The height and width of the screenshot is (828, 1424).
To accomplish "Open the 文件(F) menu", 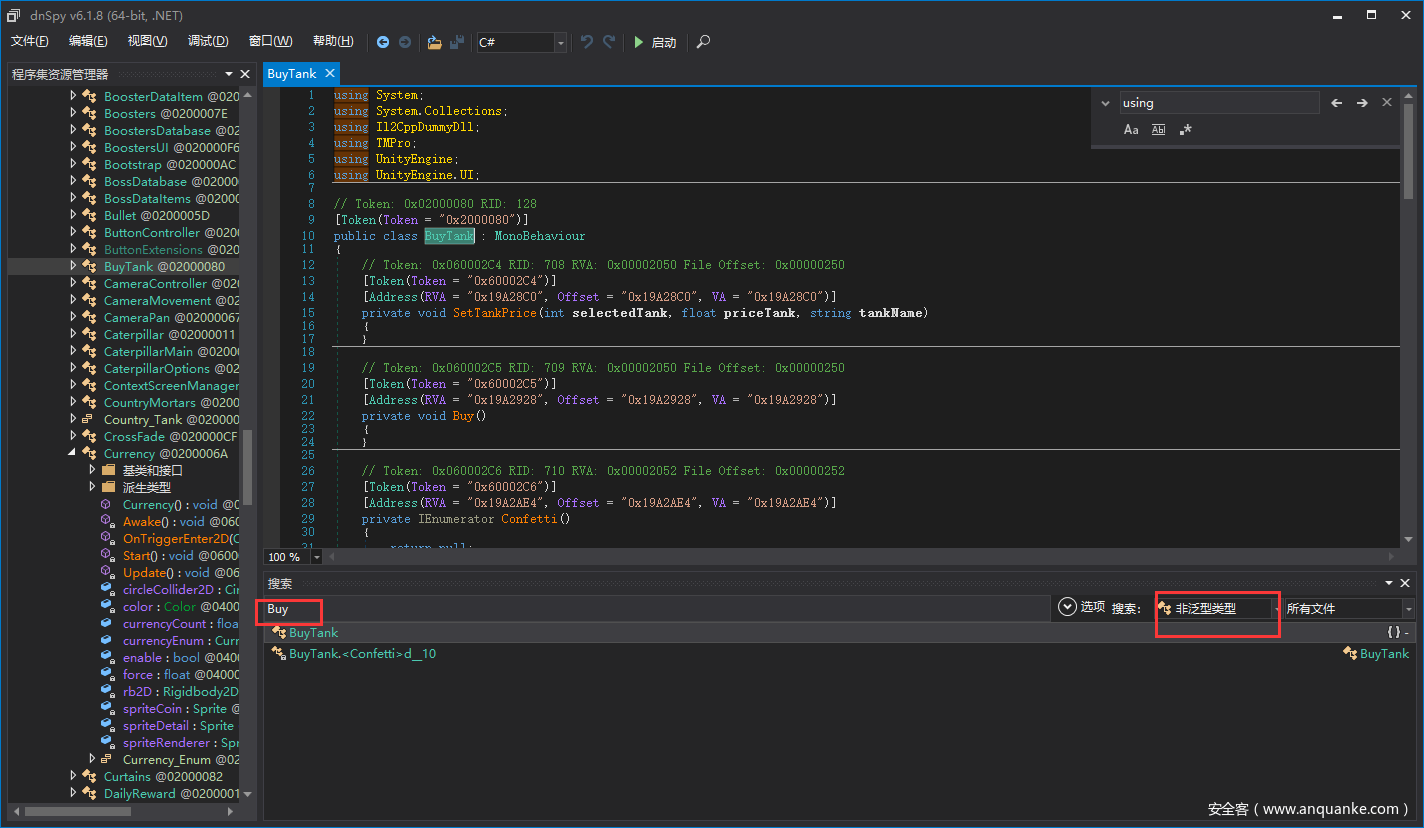I will click(30, 41).
